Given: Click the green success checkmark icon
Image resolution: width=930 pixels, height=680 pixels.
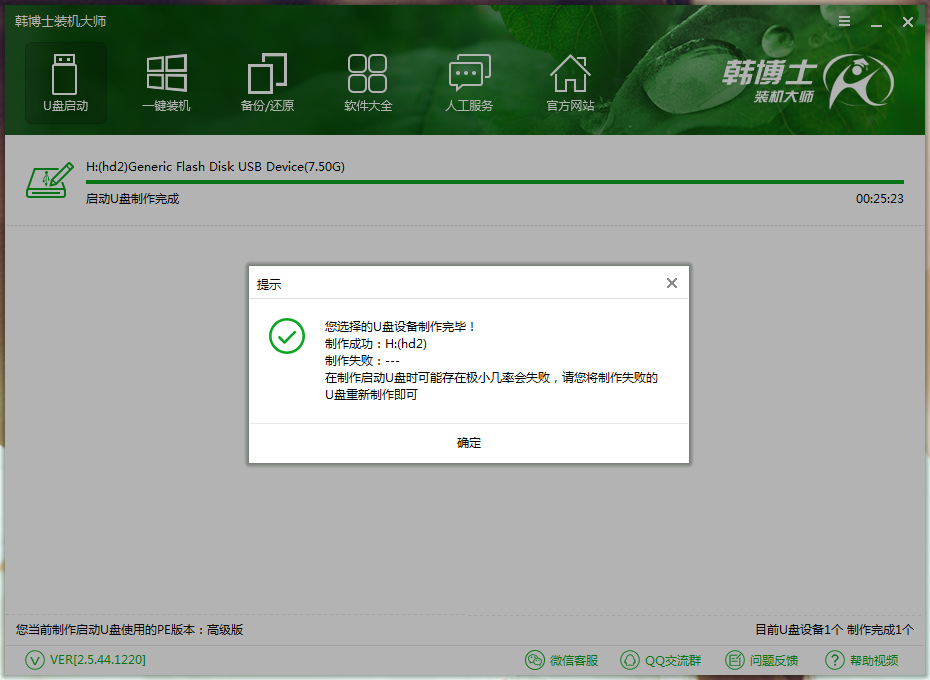Looking at the screenshot, I should click(287, 336).
